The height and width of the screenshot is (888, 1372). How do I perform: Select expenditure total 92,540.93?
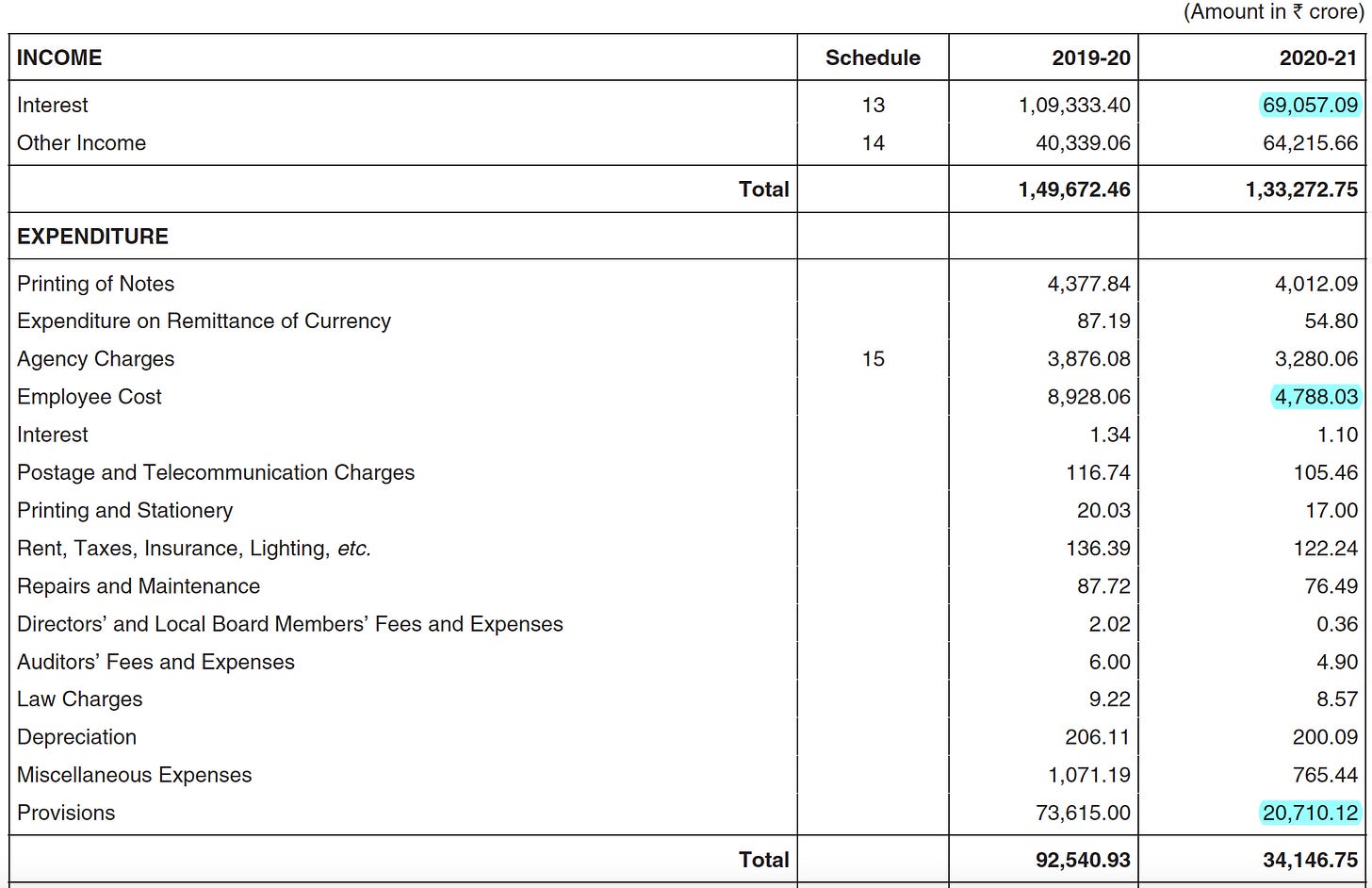click(1083, 860)
